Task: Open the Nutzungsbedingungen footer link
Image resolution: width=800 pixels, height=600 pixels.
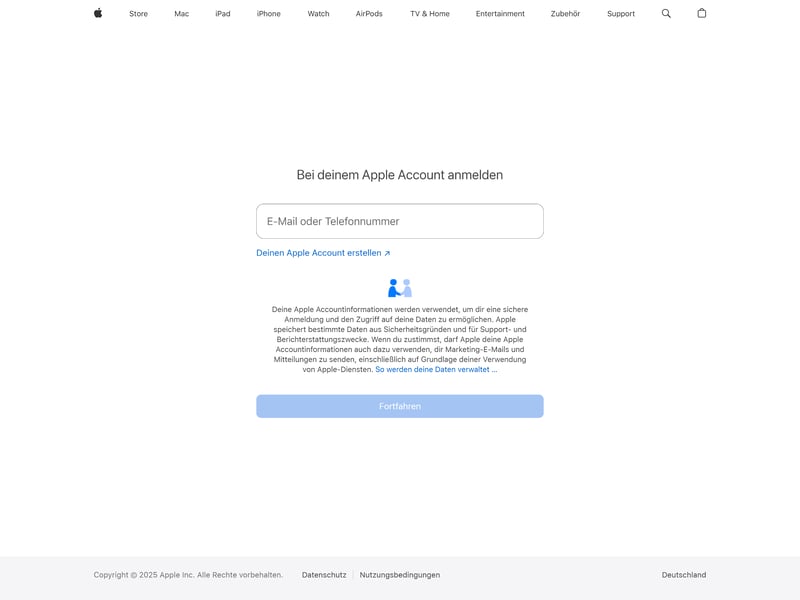Action: (x=399, y=574)
